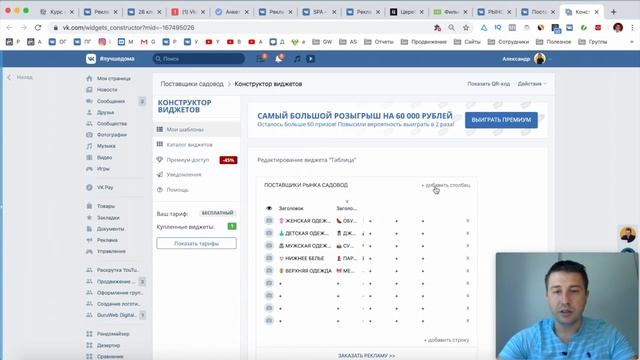
Task: Edit the ДЕТСКАЯ ОДЕЖДА cell
Action: 304,233
